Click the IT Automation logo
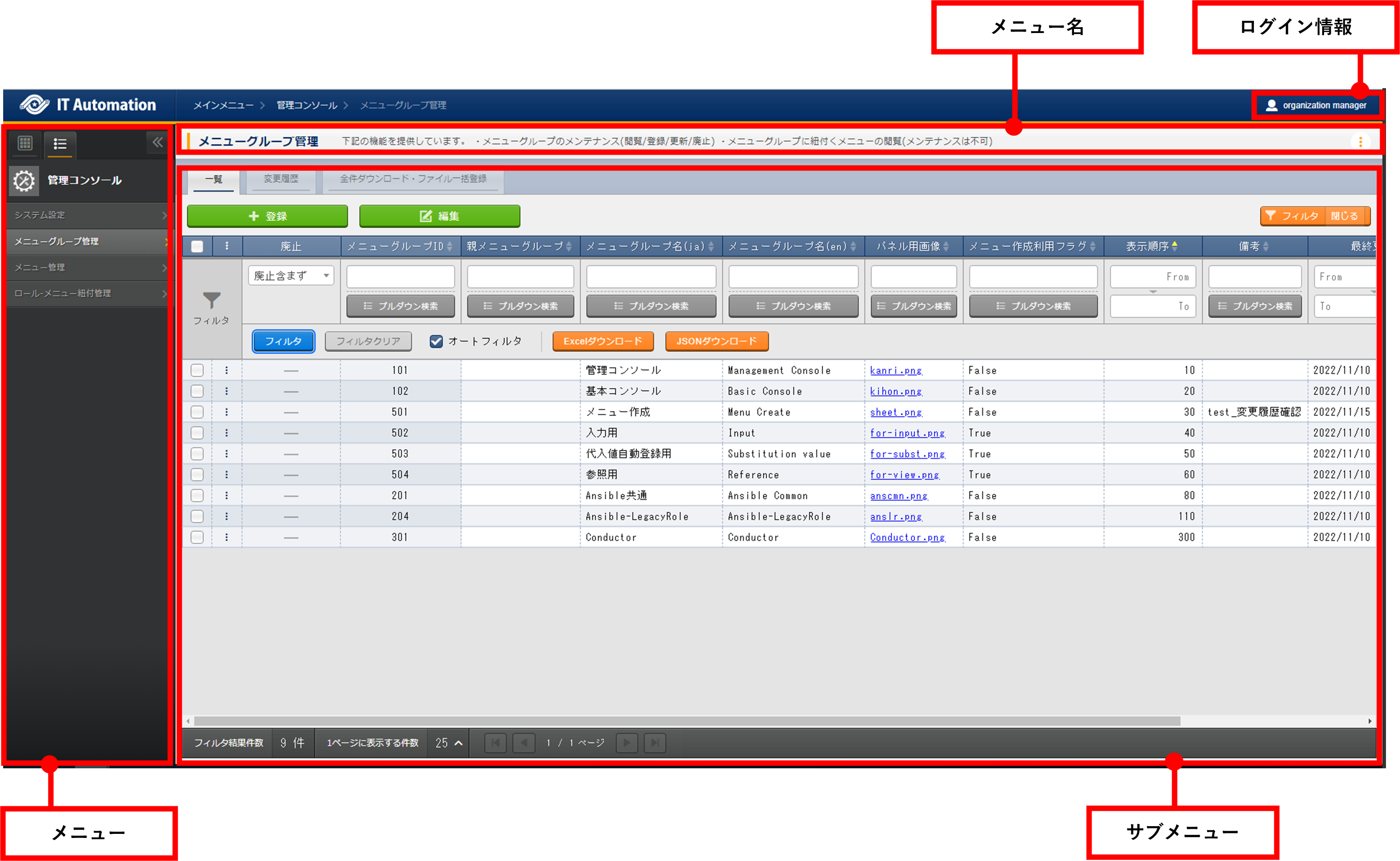Viewport: 1400px width, 861px height. [88, 105]
